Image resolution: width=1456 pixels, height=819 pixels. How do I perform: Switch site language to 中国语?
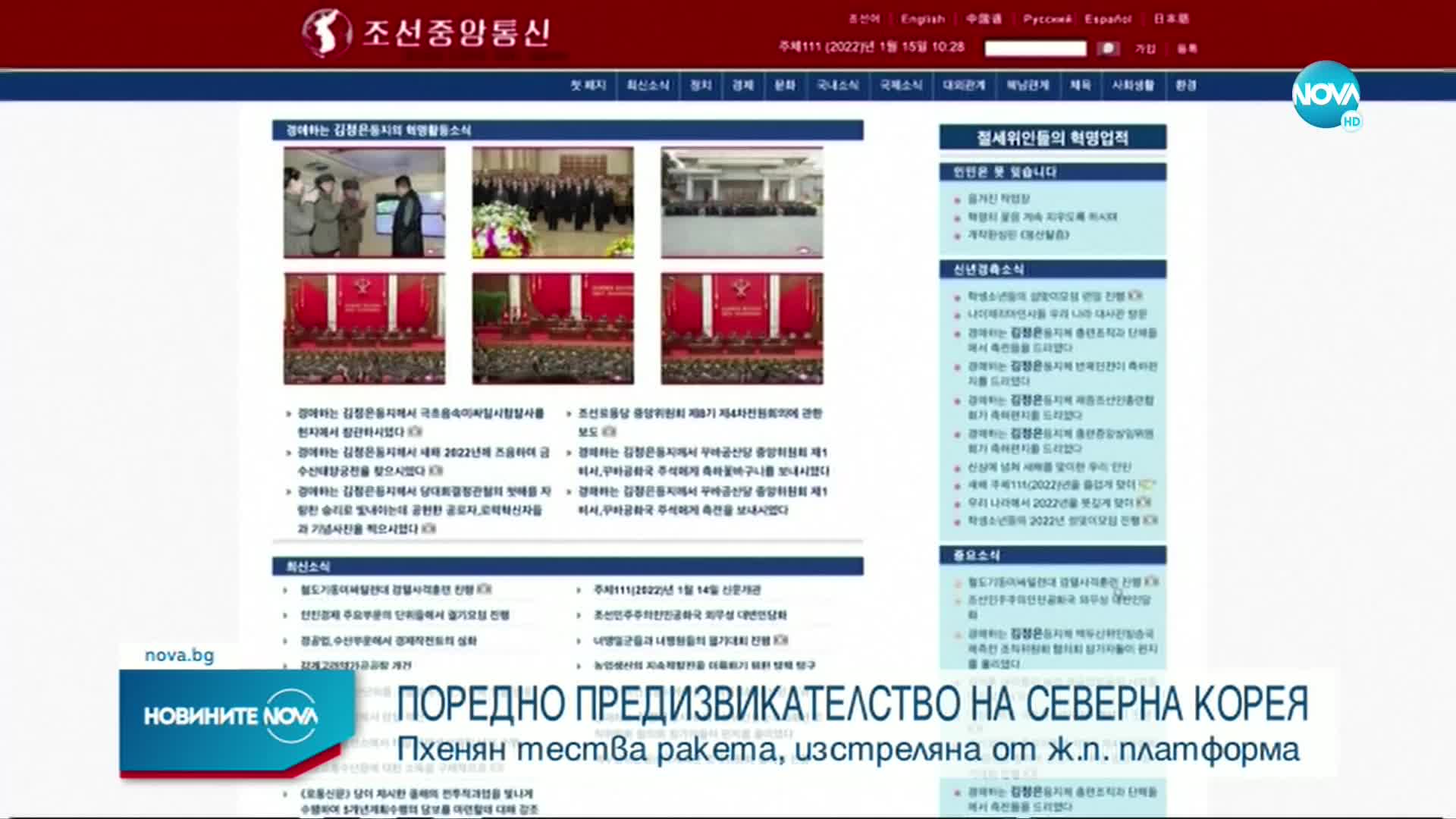click(984, 19)
